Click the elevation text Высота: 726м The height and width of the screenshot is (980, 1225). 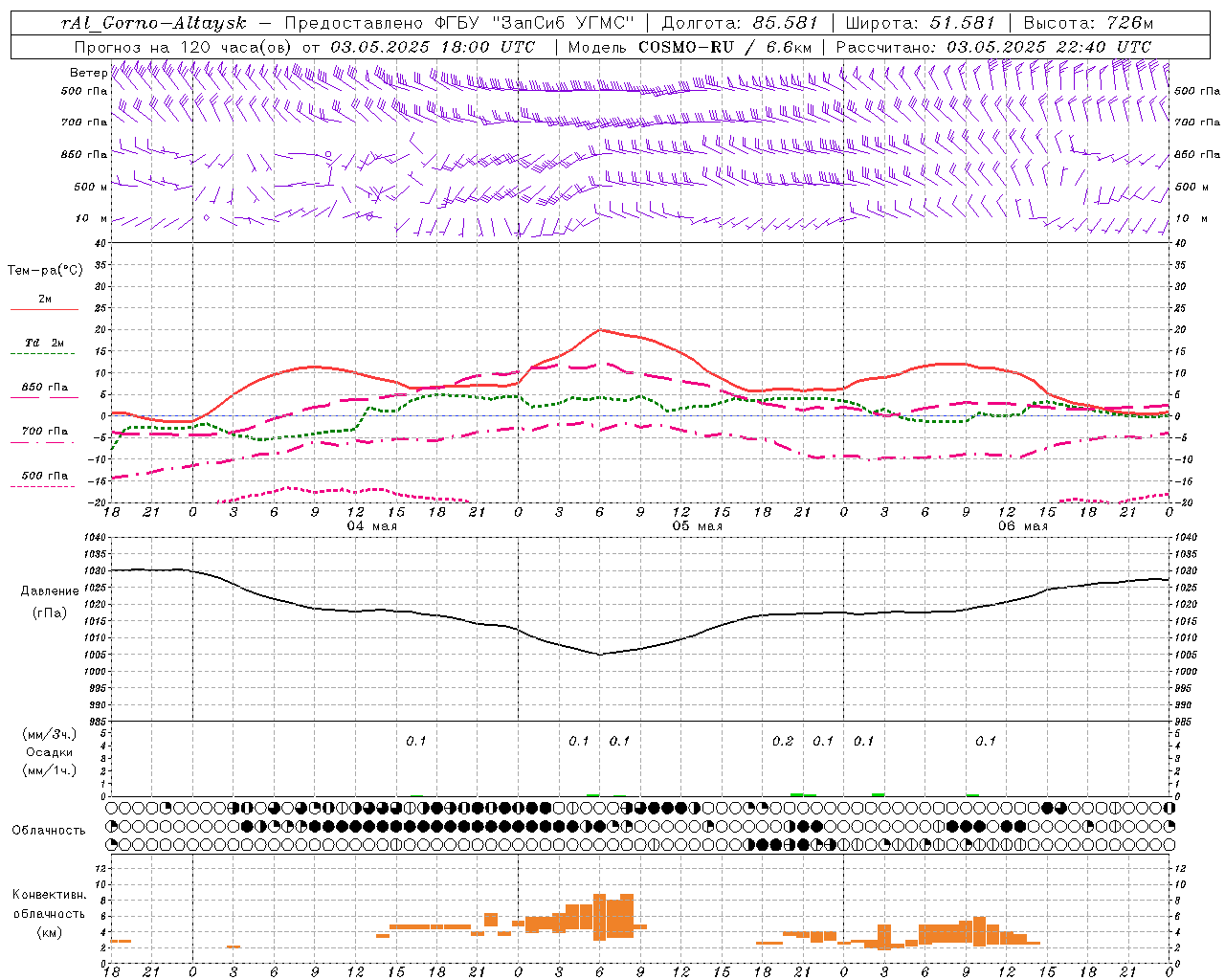(1088, 22)
